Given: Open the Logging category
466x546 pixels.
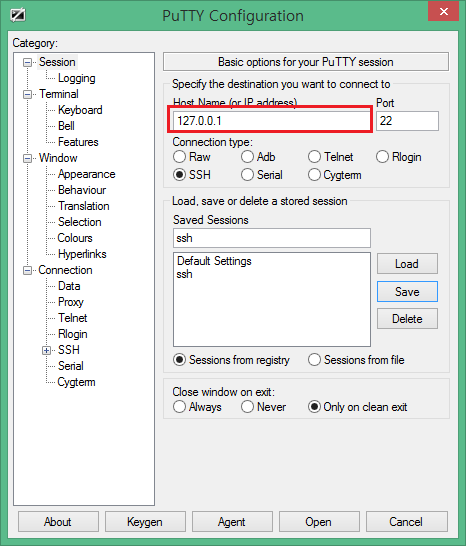Looking at the screenshot, I should 77,78.
